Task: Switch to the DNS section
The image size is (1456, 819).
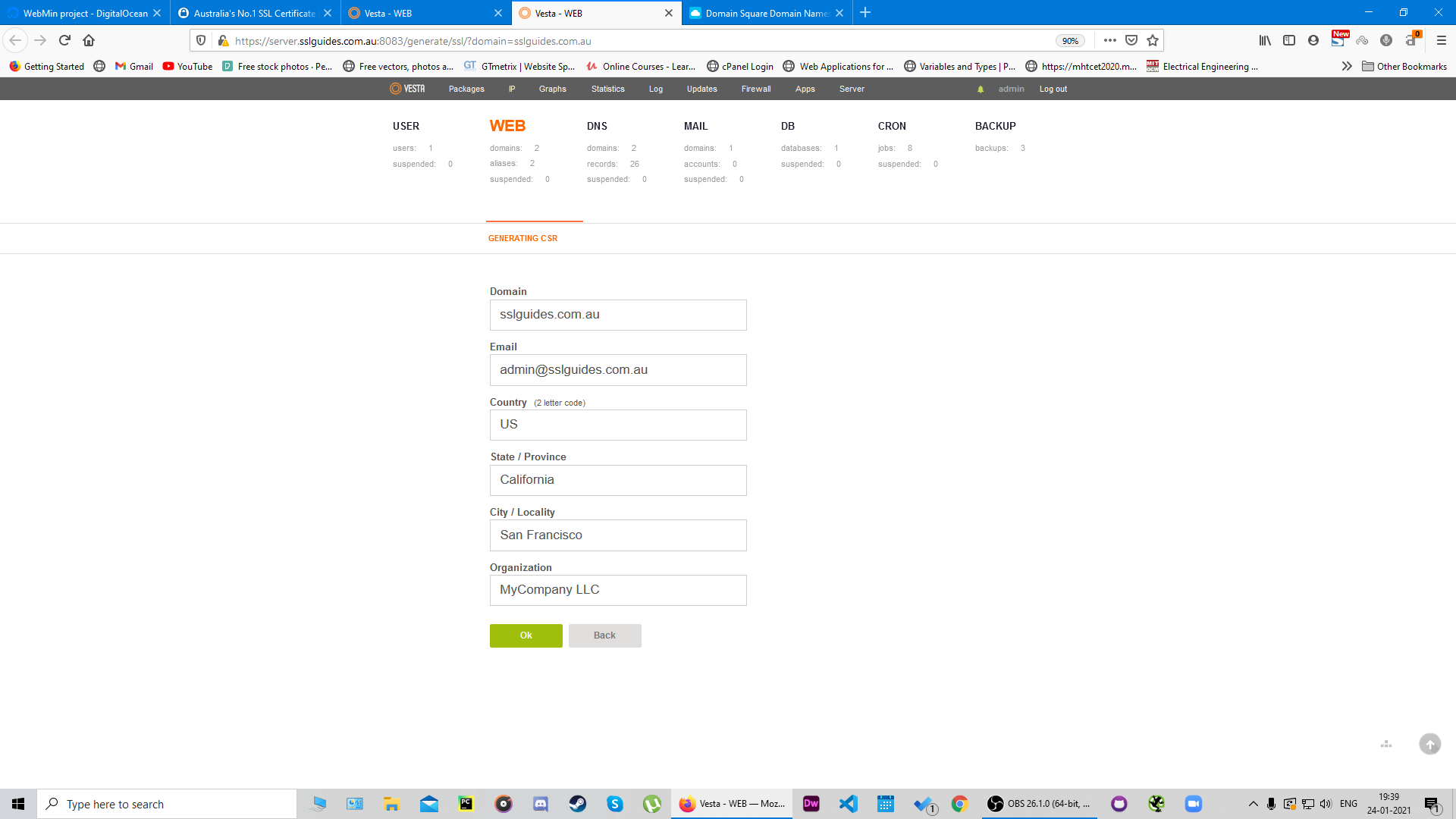Action: [x=598, y=126]
